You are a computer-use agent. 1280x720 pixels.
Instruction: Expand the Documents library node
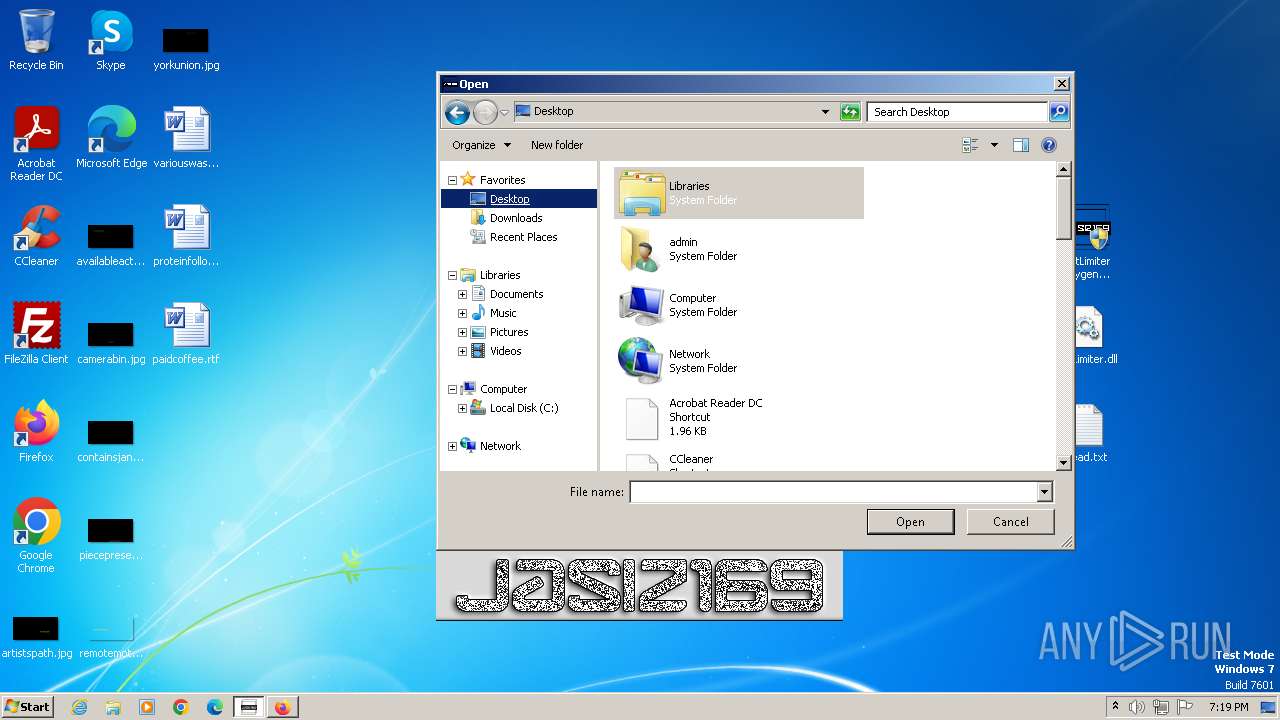462,295
